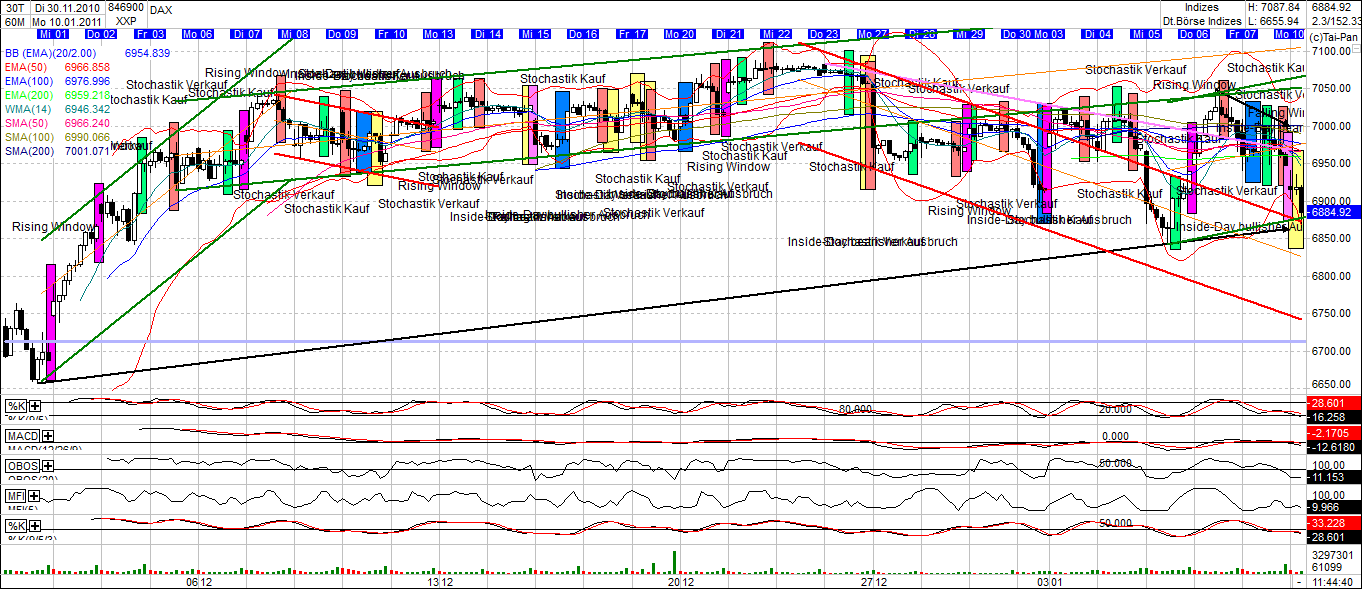Image resolution: width=1362 pixels, height=589 pixels.
Task: Select the 60M timeframe cell
Action: pos(16,22)
